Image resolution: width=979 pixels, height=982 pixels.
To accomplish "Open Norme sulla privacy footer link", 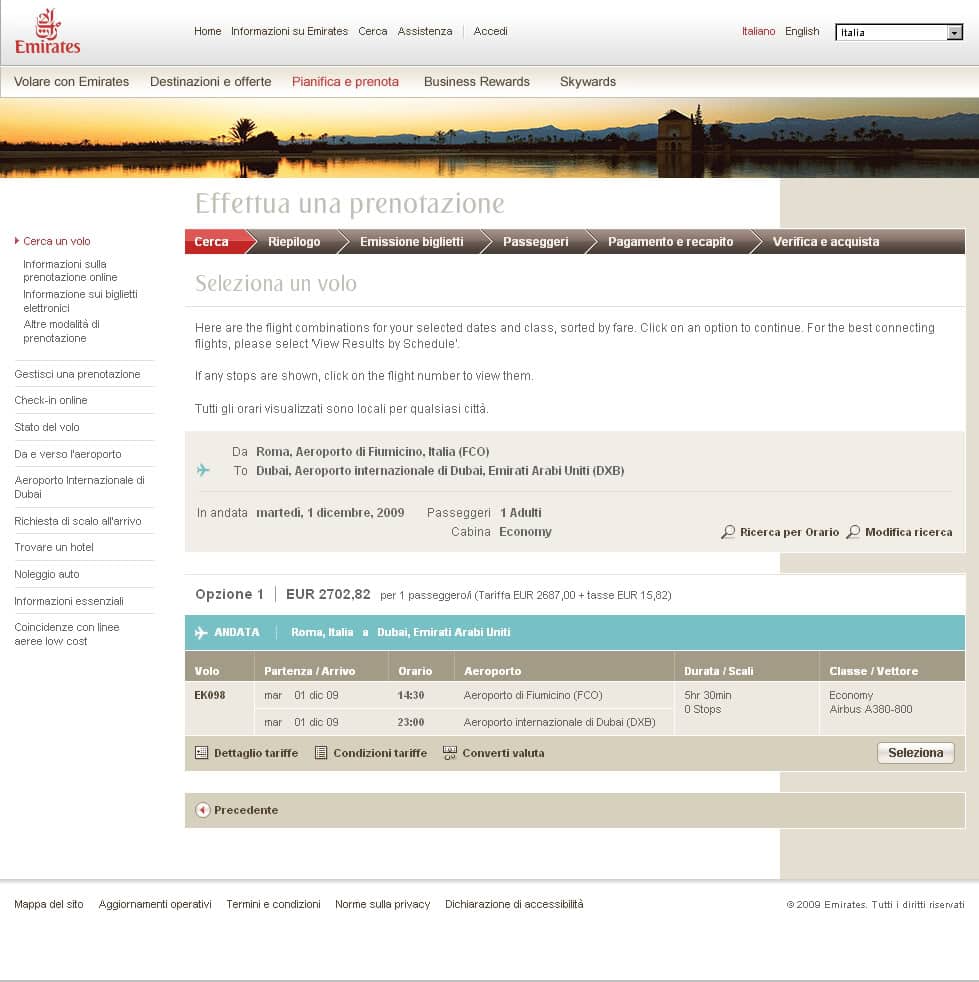I will (382, 904).
